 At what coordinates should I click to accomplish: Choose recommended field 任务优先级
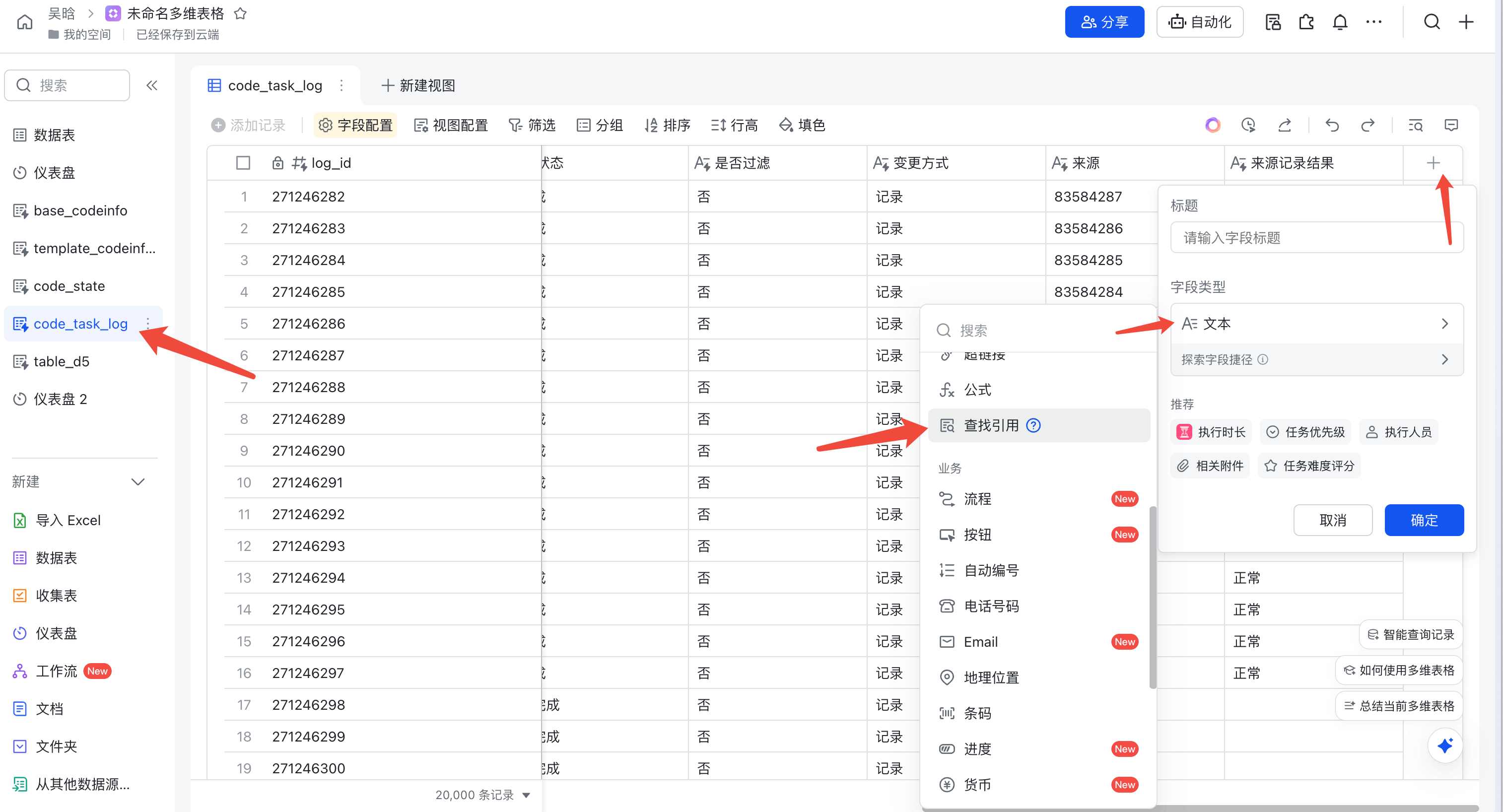point(1305,432)
